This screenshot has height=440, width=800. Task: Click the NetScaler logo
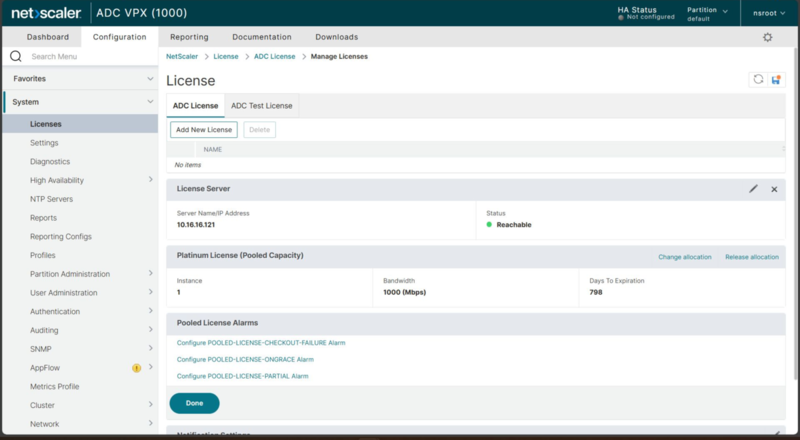[46, 13]
